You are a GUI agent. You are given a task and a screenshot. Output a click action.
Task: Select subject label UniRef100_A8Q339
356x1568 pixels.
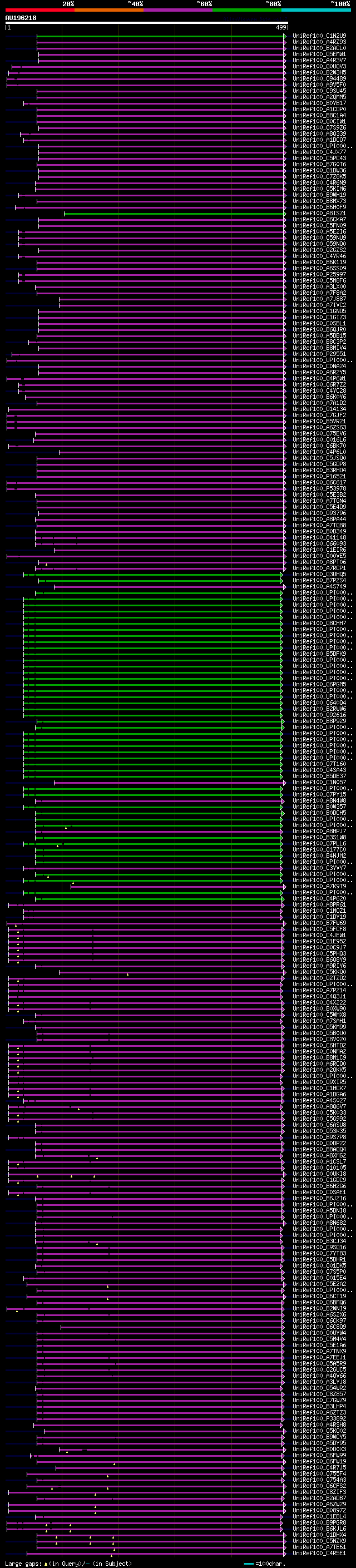(319, 134)
